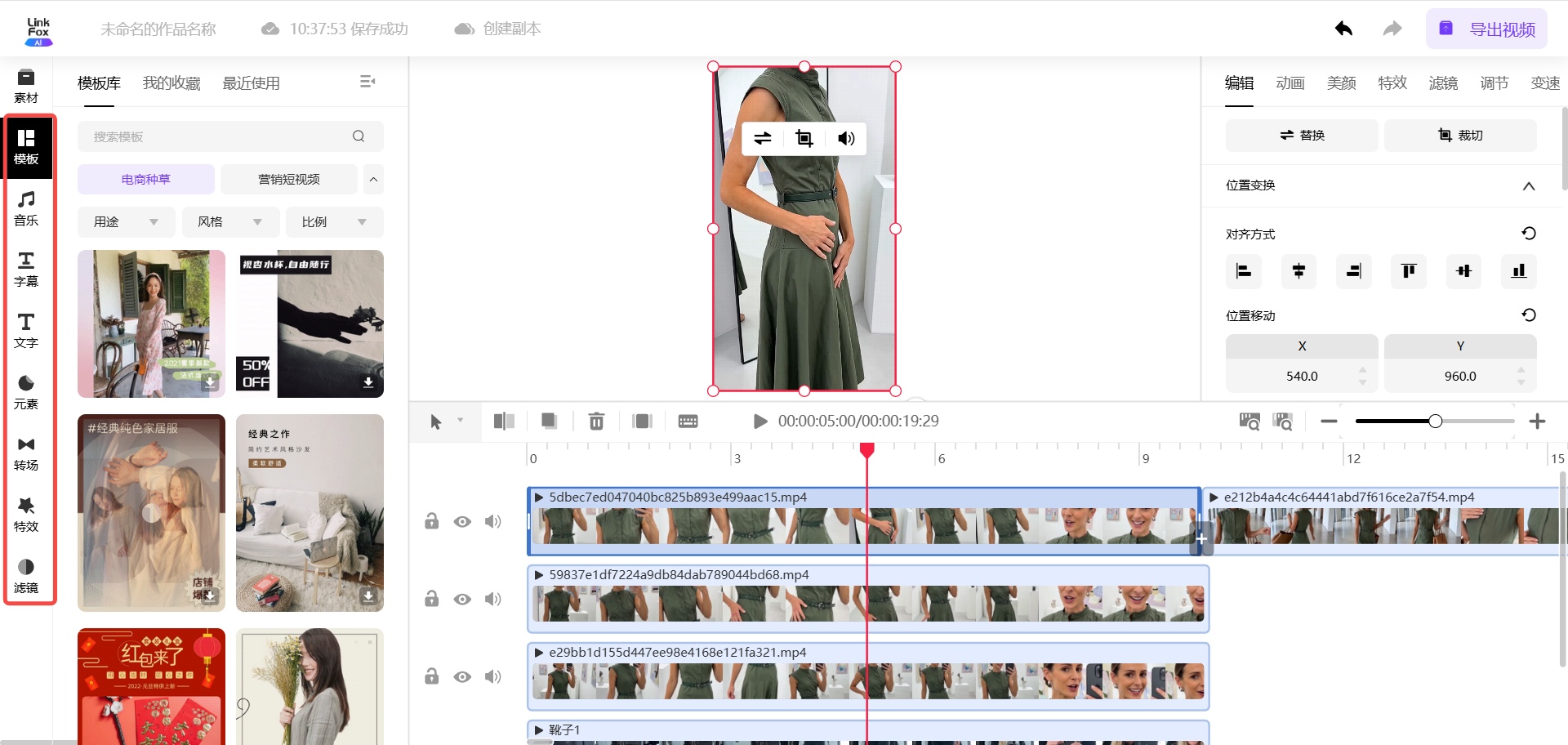
Task: Expand the 59837e1d clip triangle
Action: 539,574
